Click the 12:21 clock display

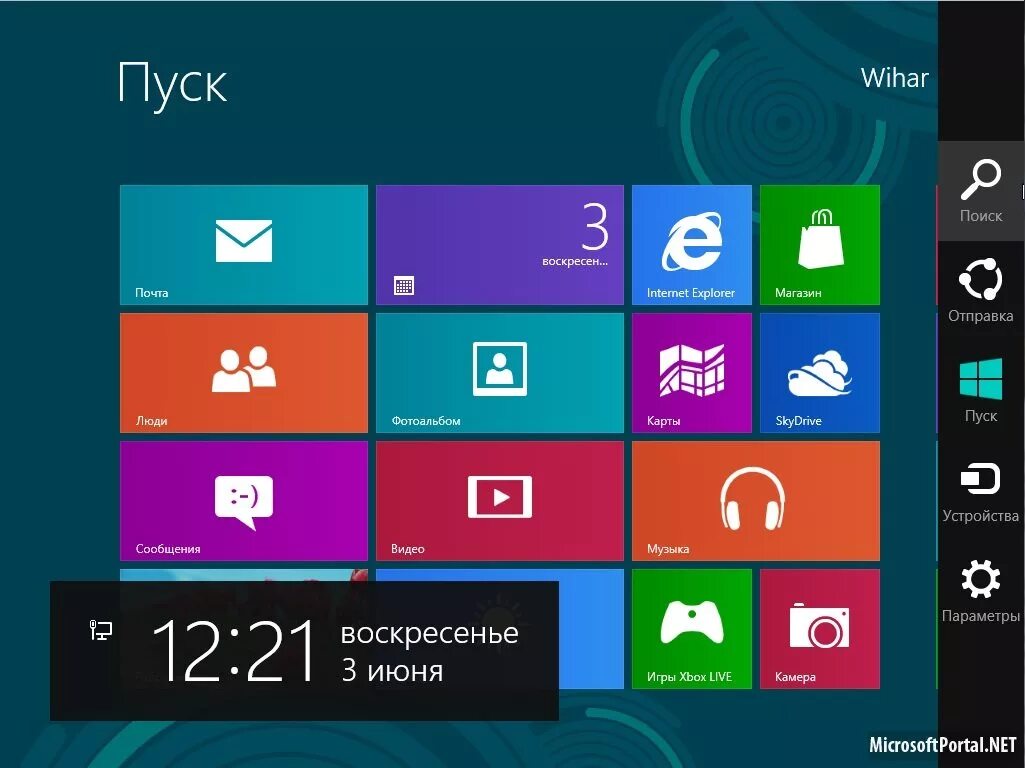[x=234, y=651]
